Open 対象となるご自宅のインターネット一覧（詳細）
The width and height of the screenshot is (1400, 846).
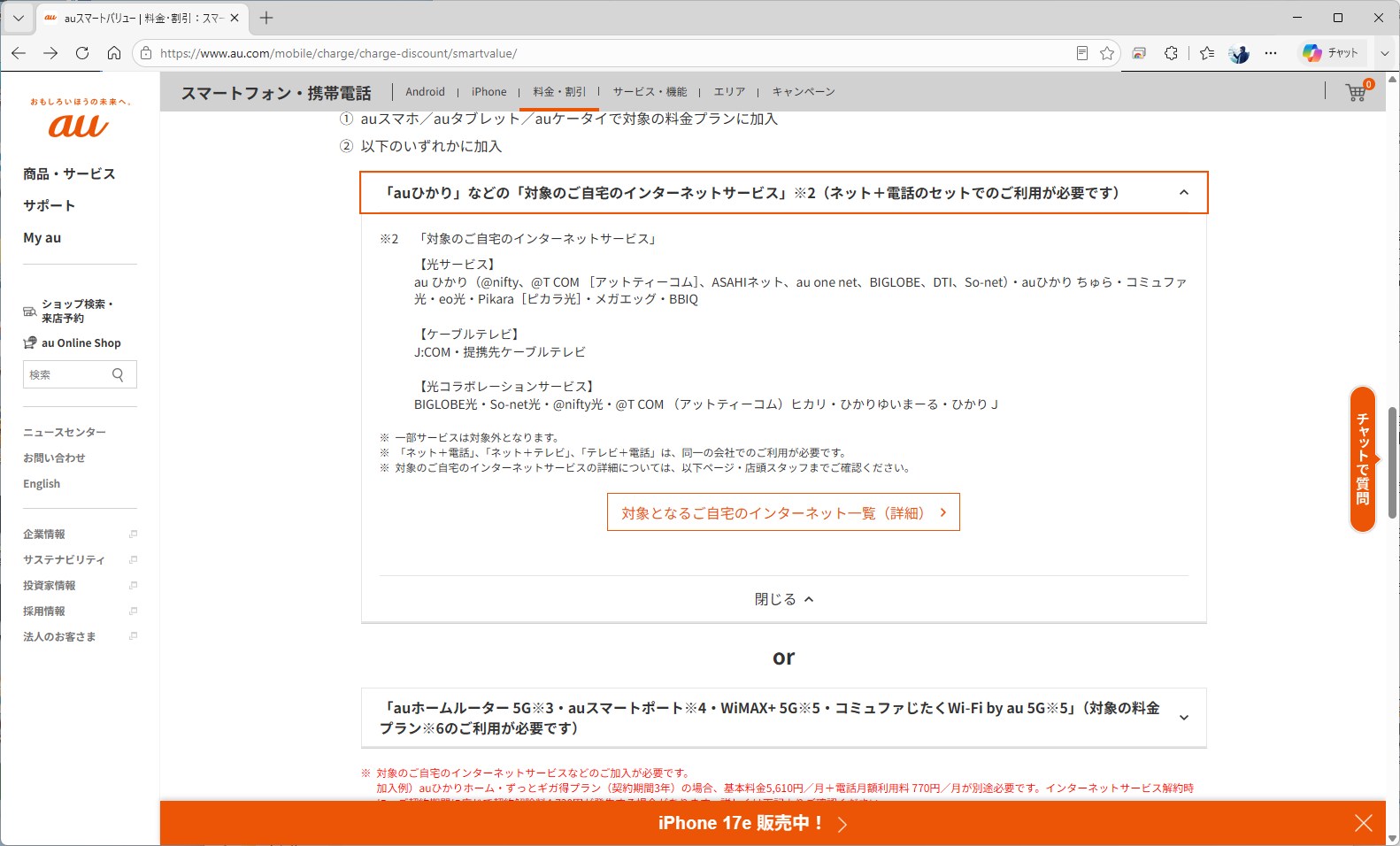click(783, 512)
